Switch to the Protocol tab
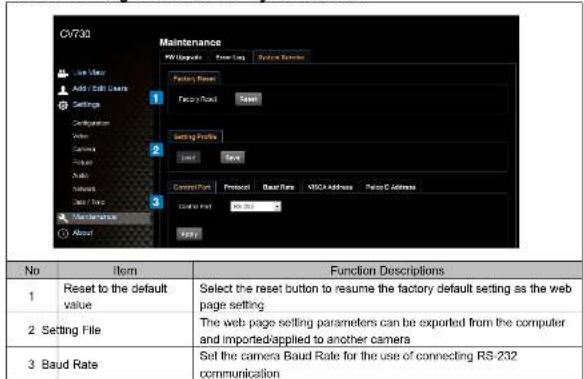Viewport: 584px width, 379px height. coord(237,187)
